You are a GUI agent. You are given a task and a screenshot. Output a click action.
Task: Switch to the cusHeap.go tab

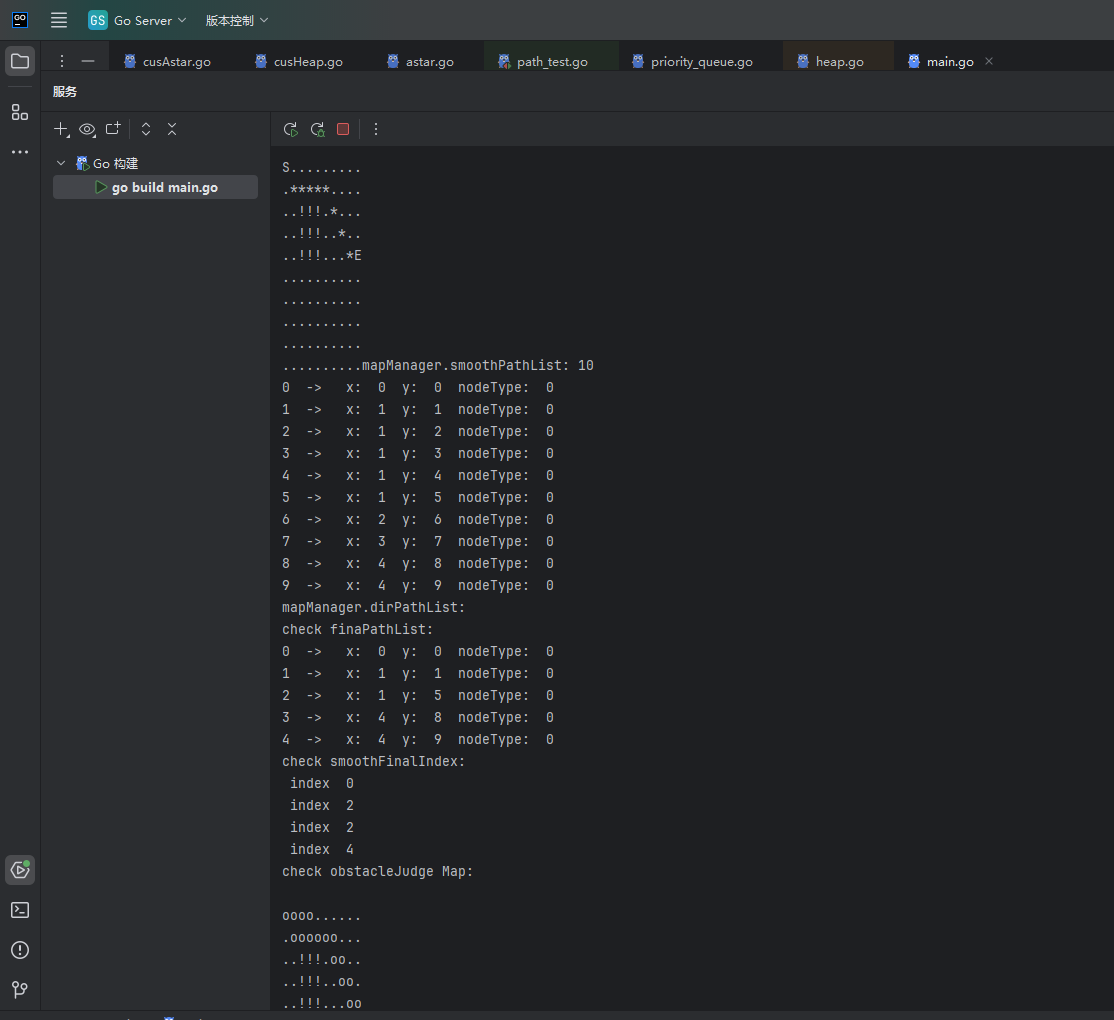(298, 62)
